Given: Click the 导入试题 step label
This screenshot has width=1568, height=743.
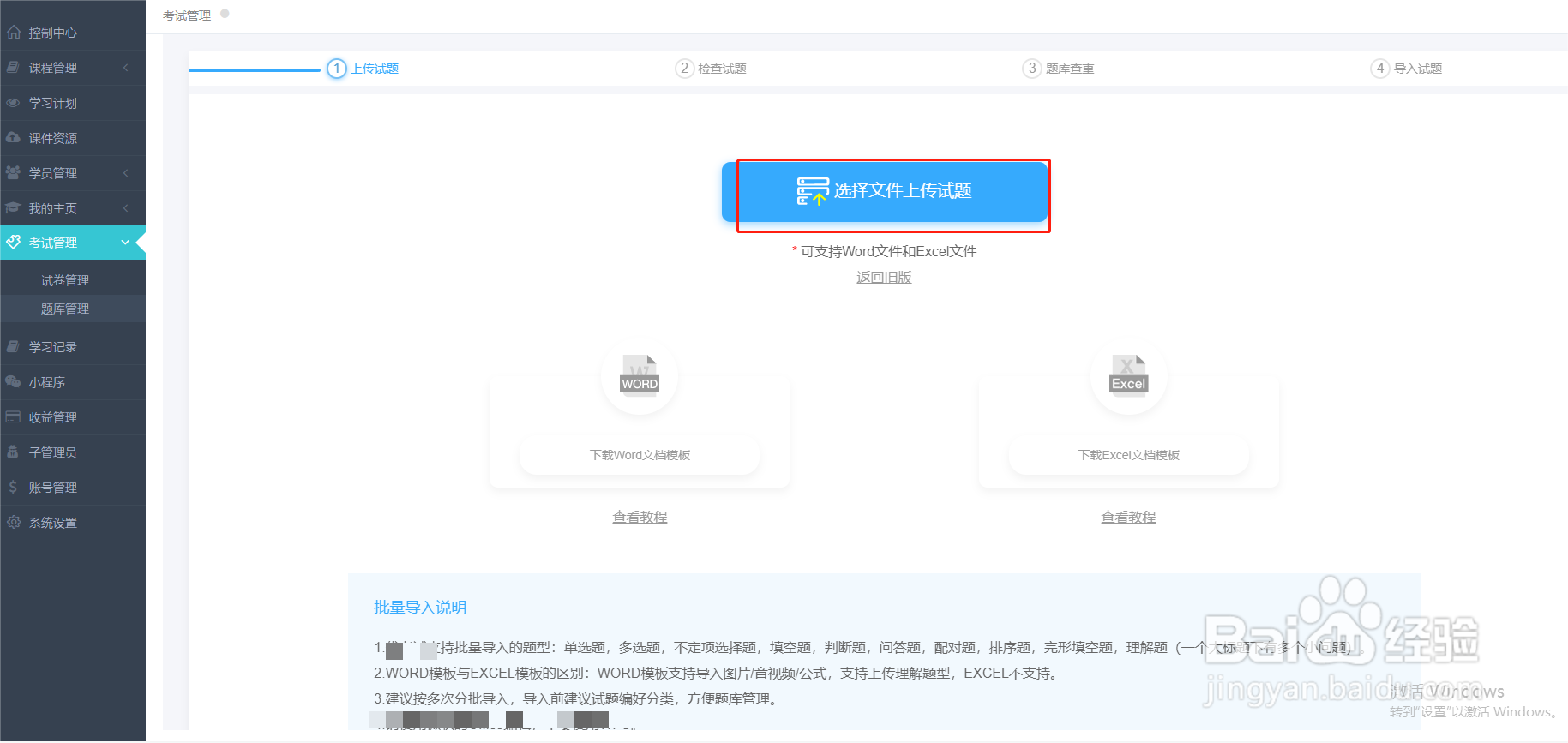Looking at the screenshot, I should pos(1418,69).
